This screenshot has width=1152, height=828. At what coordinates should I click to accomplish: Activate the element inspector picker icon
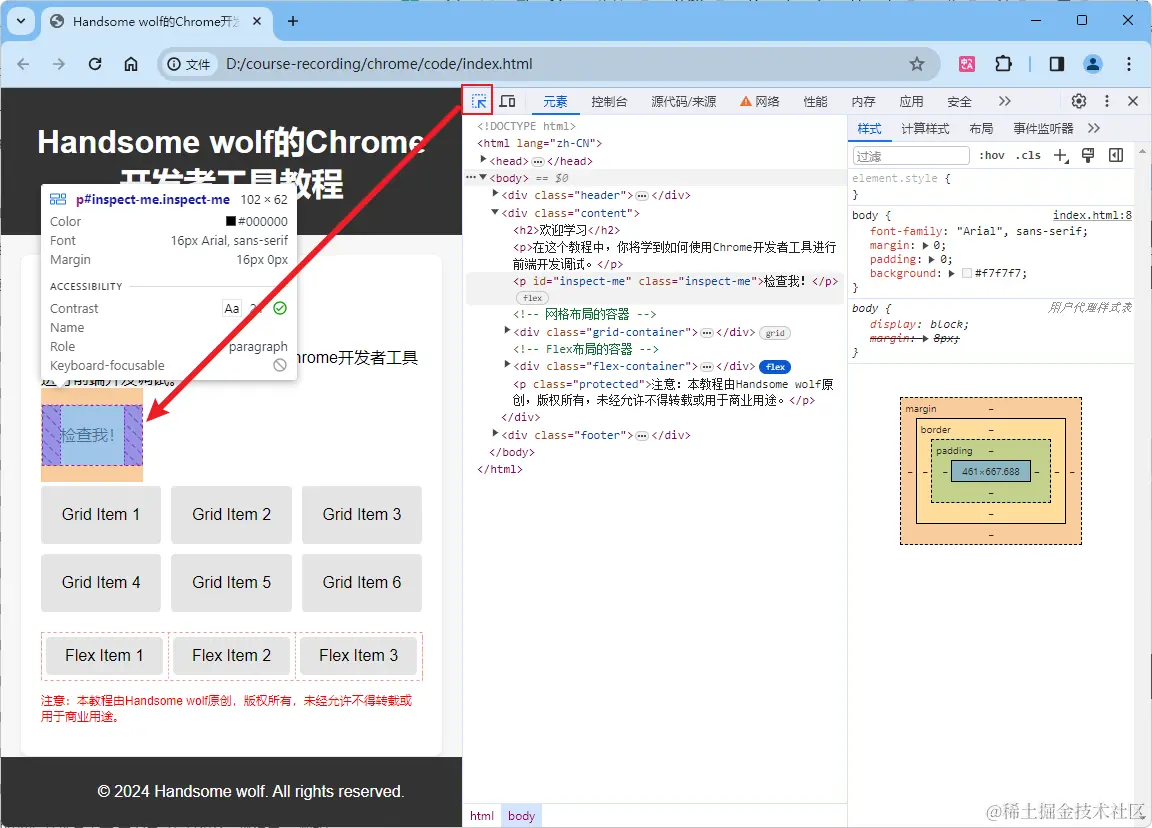478,101
